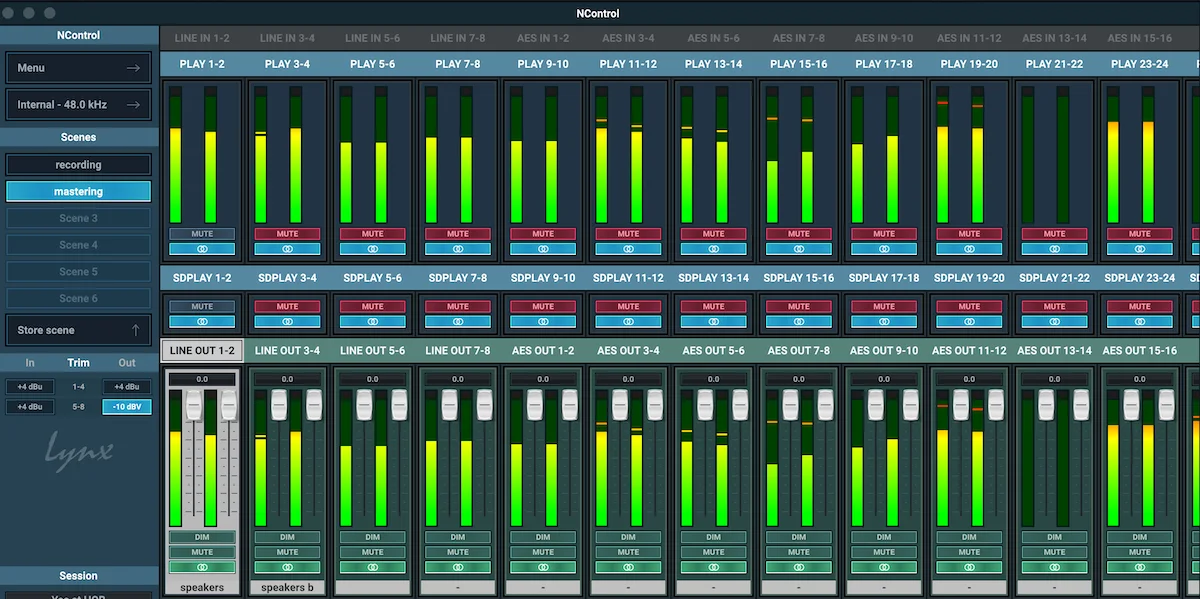Select the PLAY 15-16 header
The image size is (1200, 599).
798,64
